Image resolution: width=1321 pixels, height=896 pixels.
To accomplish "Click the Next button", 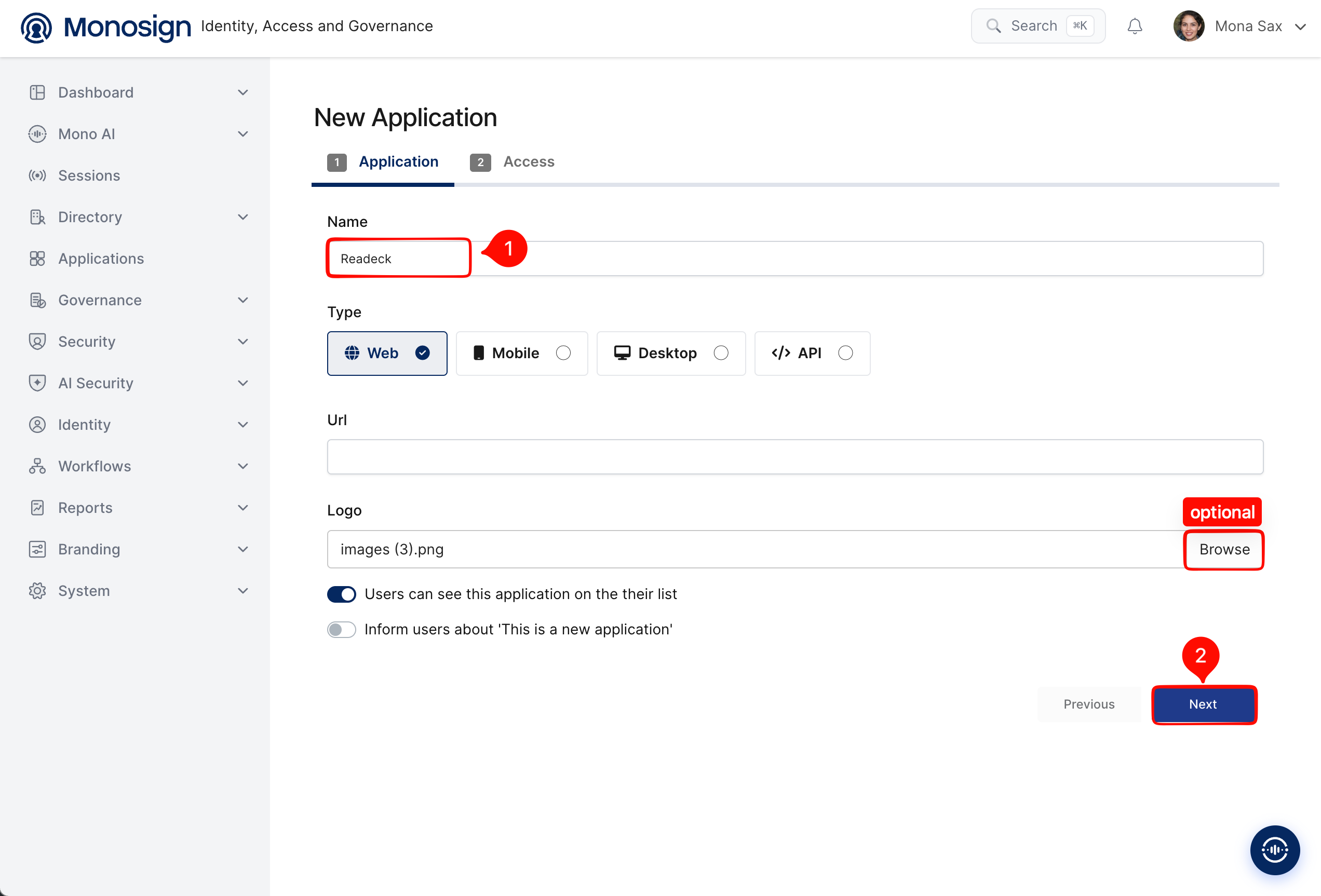I will pyautogui.click(x=1203, y=704).
